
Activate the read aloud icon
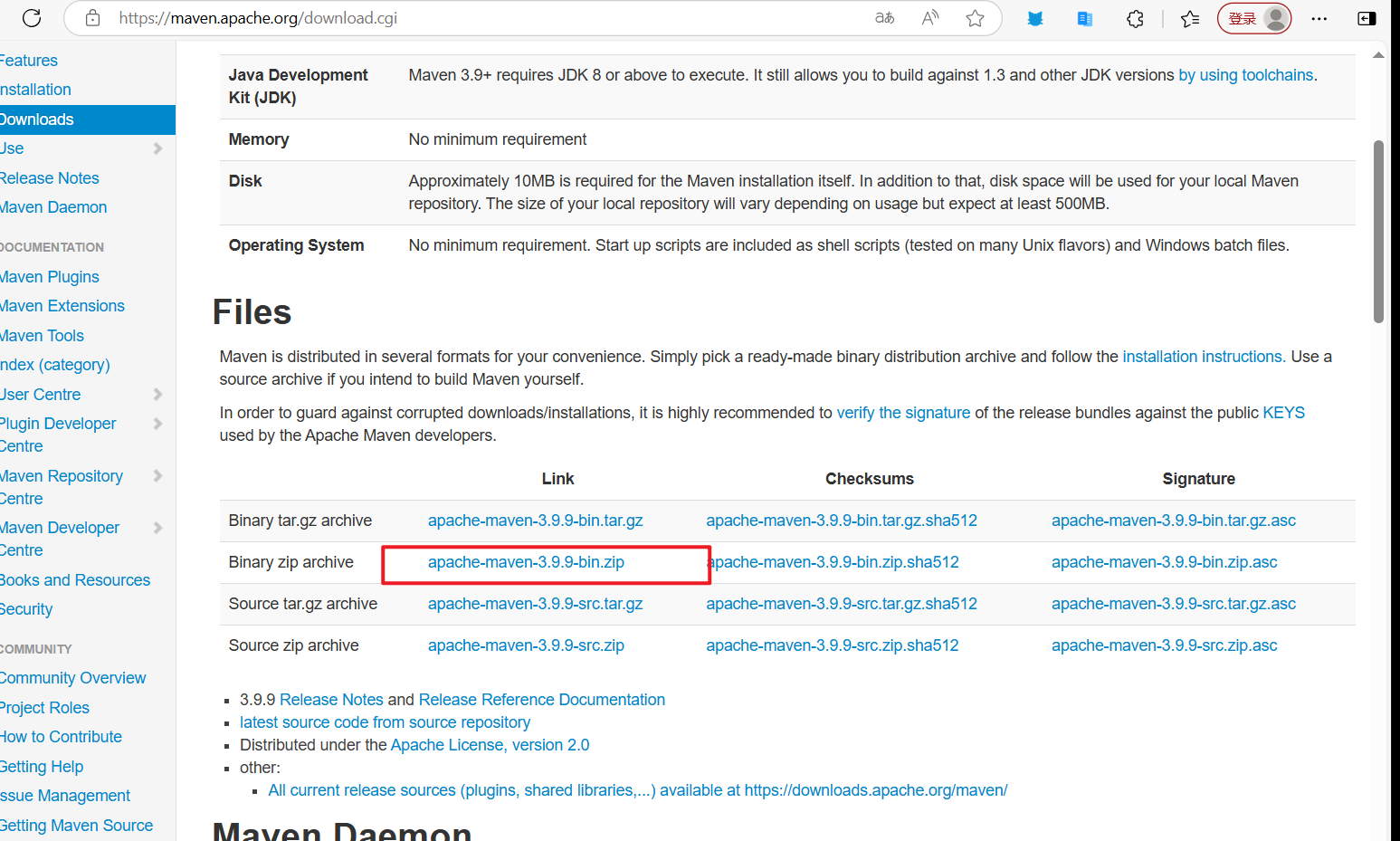click(x=929, y=18)
